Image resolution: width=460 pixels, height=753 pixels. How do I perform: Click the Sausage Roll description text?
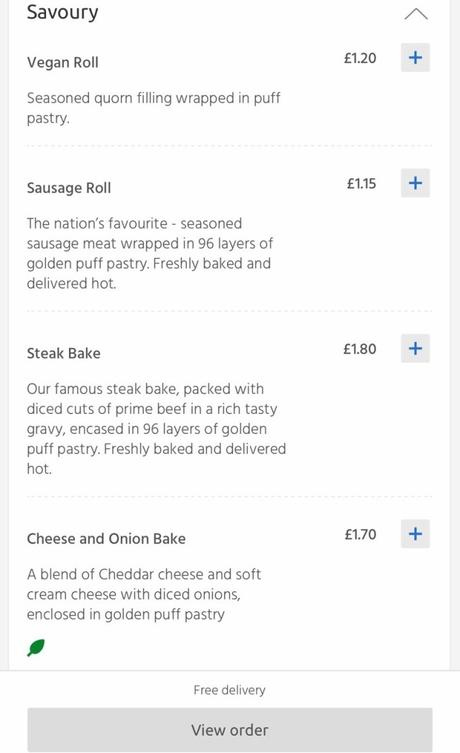click(150, 253)
